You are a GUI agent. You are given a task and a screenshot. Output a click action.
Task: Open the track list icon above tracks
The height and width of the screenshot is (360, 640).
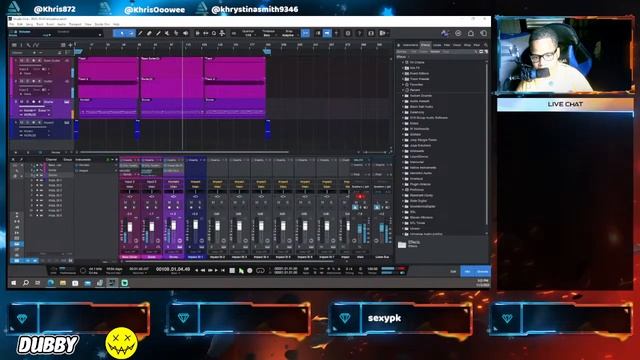[14, 45]
